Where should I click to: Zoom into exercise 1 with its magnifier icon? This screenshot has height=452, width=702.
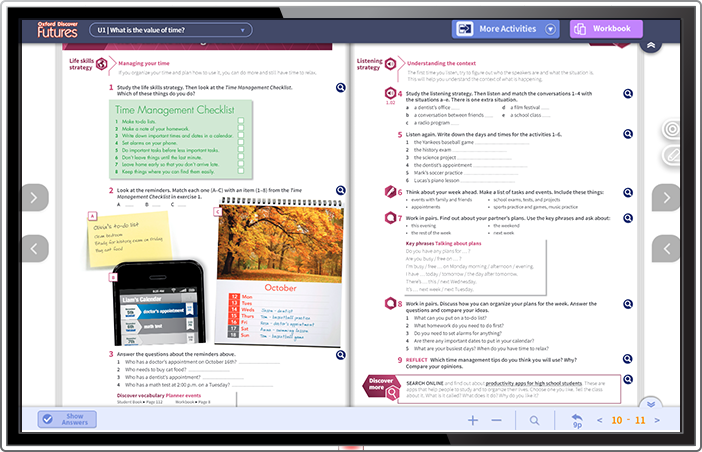(341, 88)
